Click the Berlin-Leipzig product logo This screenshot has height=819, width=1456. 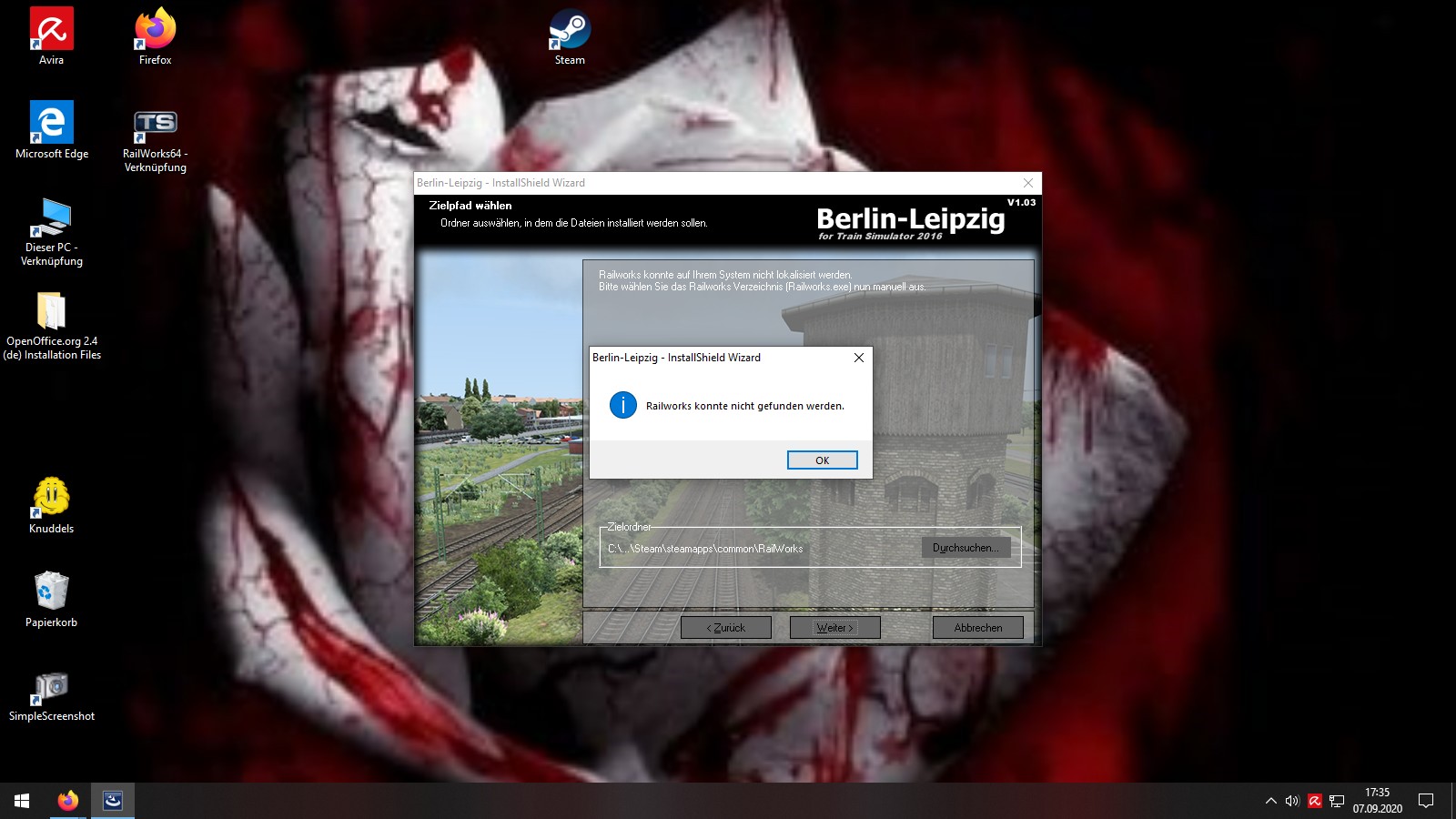pos(911,219)
